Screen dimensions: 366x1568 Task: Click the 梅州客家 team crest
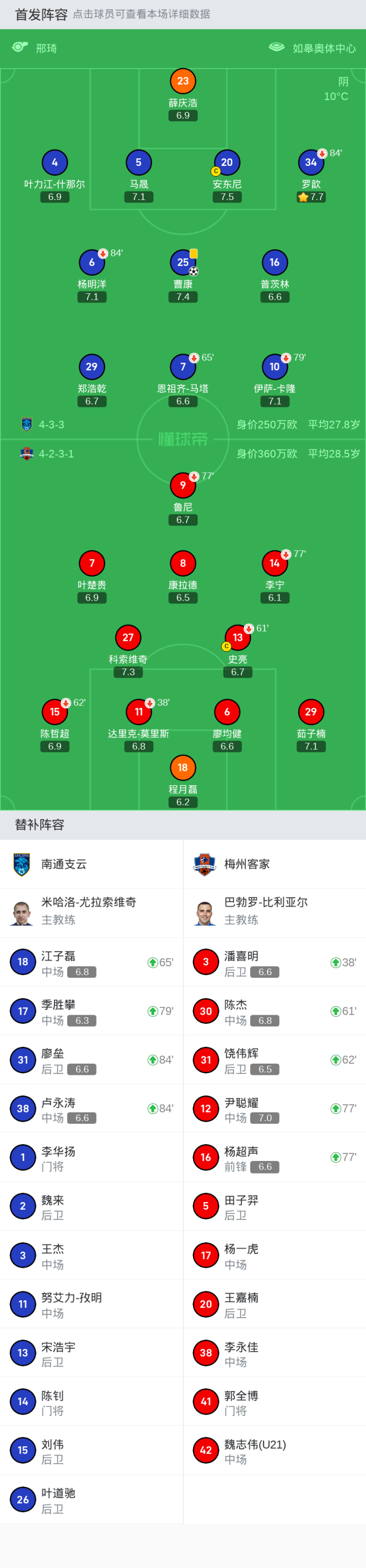tap(205, 864)
